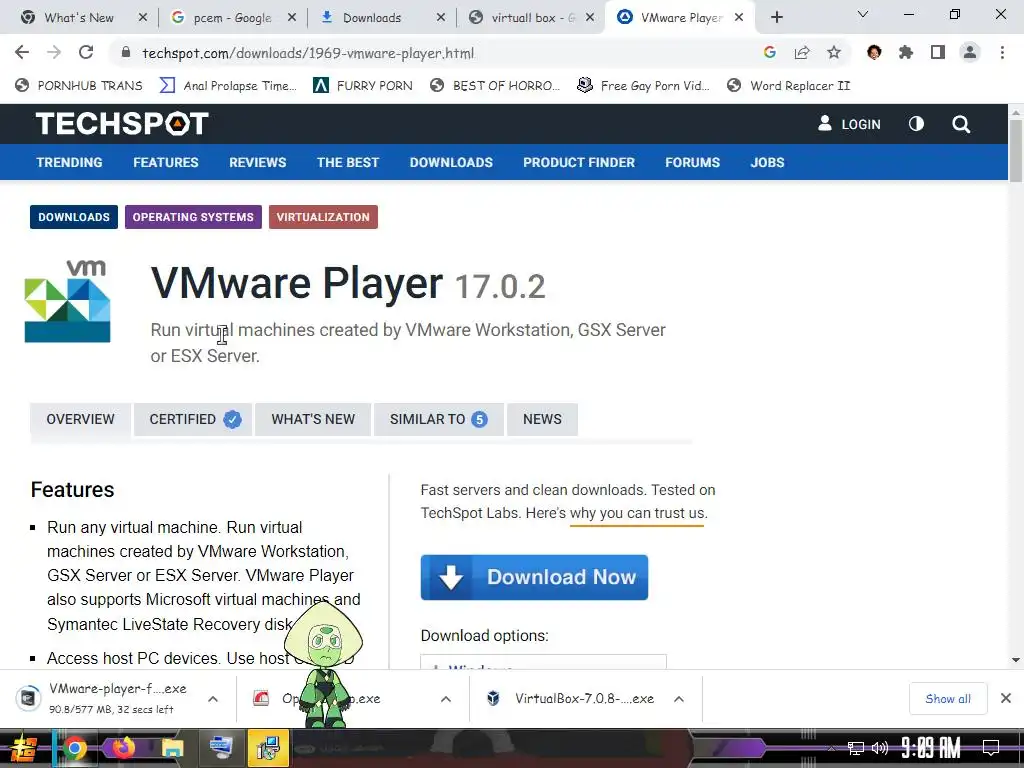Open the PRODUCT FINDER nav item
This screenshot has height=768, width=1024.
579,162
